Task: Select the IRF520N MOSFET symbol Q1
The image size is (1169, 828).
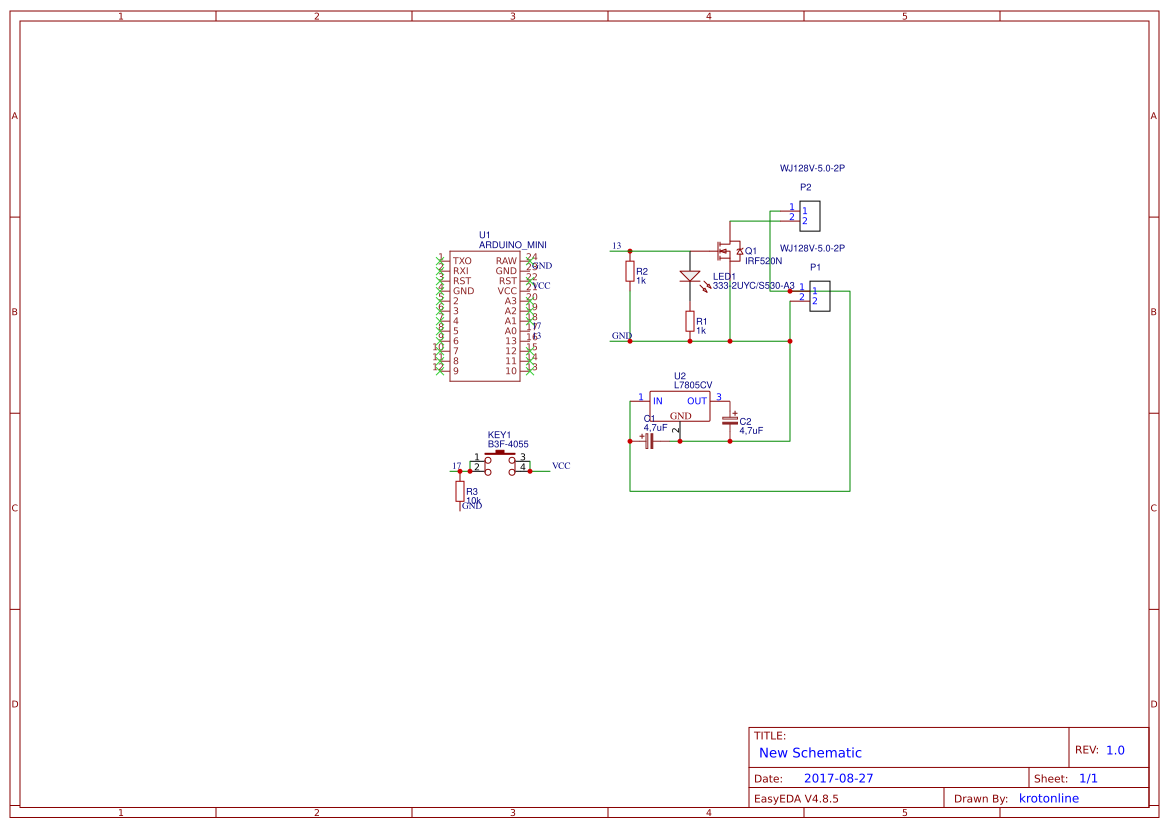Action: [729, 251]
